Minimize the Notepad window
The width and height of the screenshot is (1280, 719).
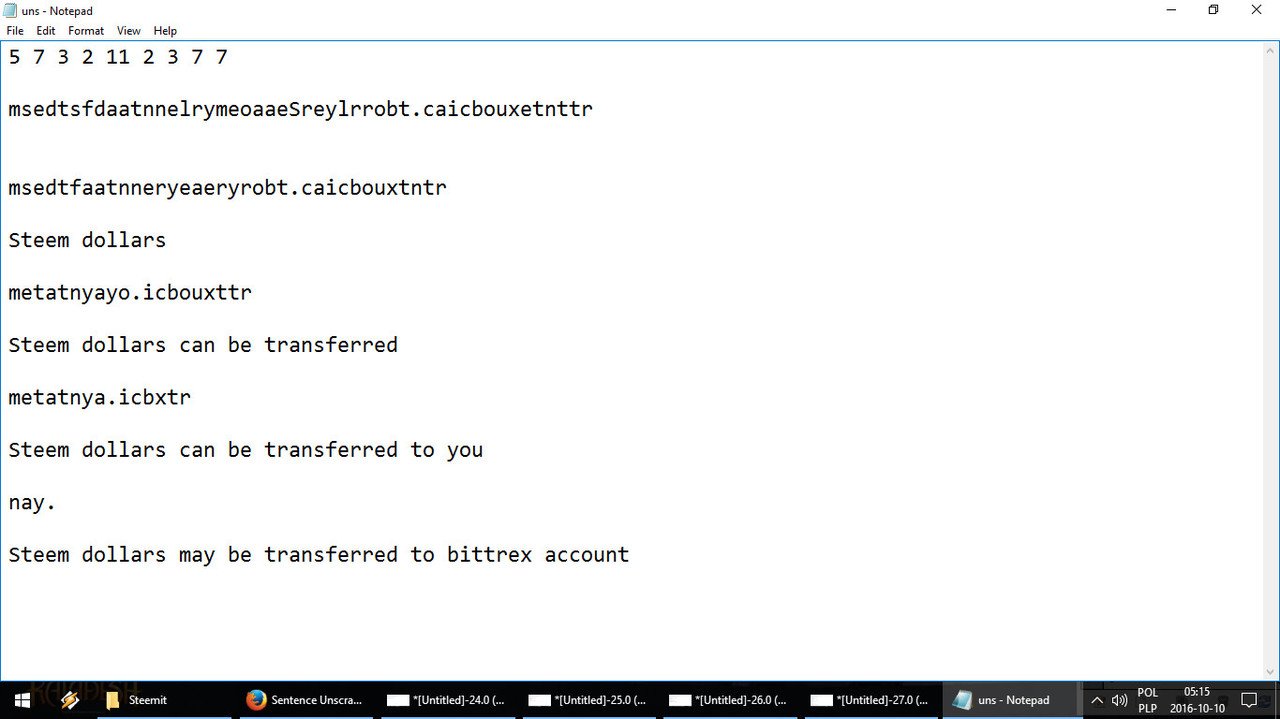pyautogui.click(x=1171, y=10)
